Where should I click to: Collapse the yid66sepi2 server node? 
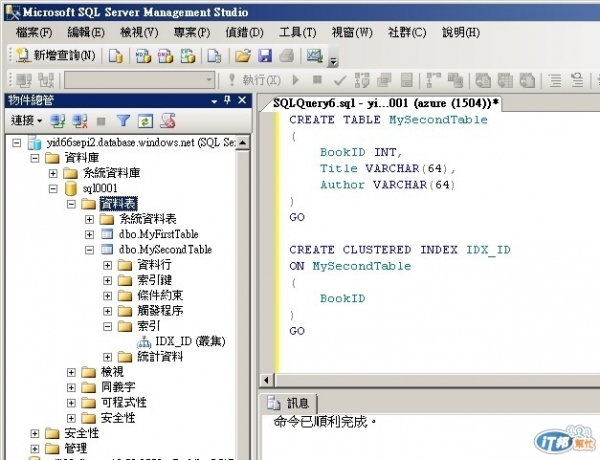pos(16,143)
